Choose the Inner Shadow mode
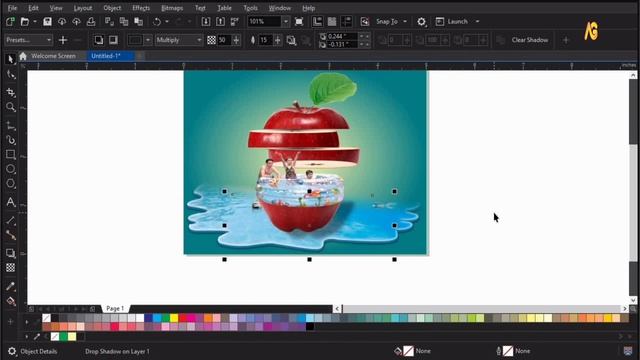Image resolution: width=640 pixels, height=360 pixels. [113, 40]
